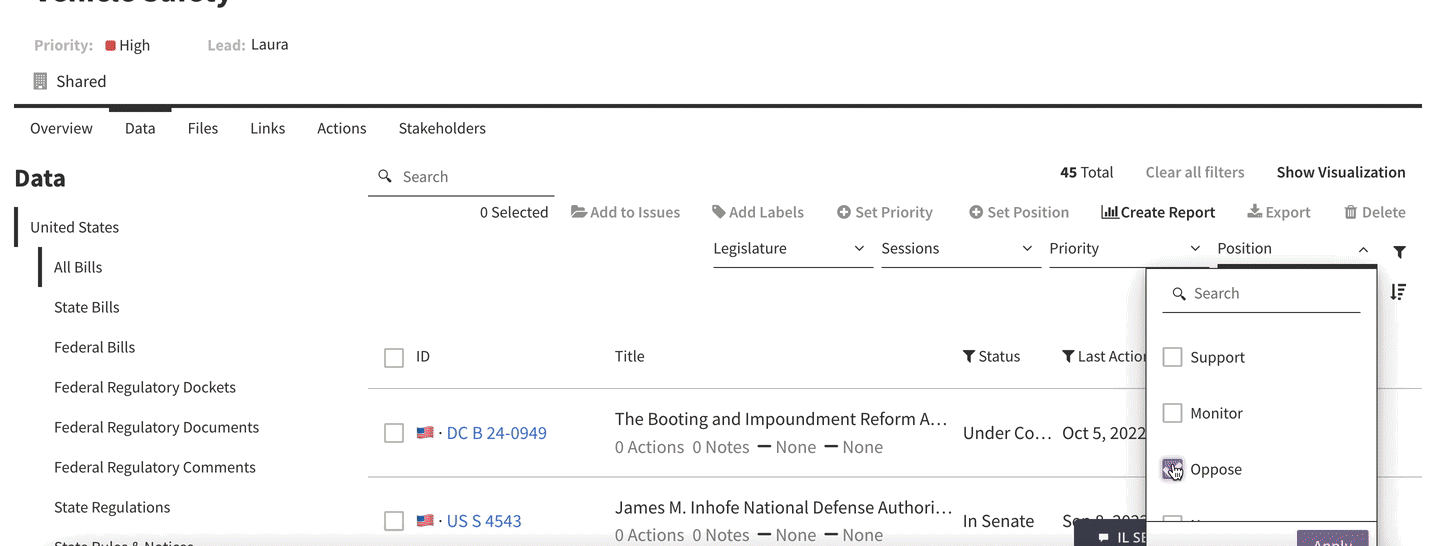Viewport: 1432px width, 546px height.
Task: Click the Export download icon
Action: click(x=1254, y=212)
